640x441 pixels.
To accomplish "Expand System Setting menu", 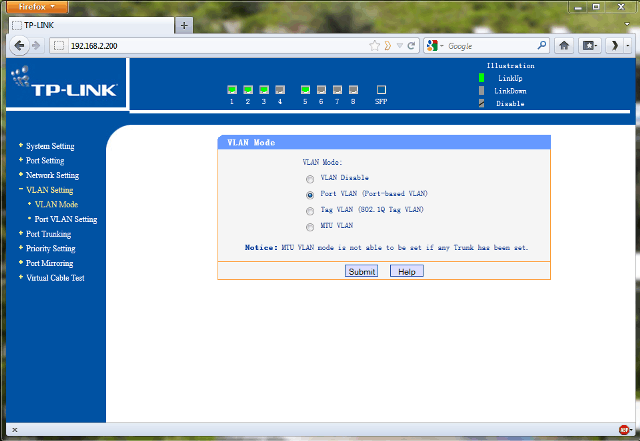I will coord(50,146).
